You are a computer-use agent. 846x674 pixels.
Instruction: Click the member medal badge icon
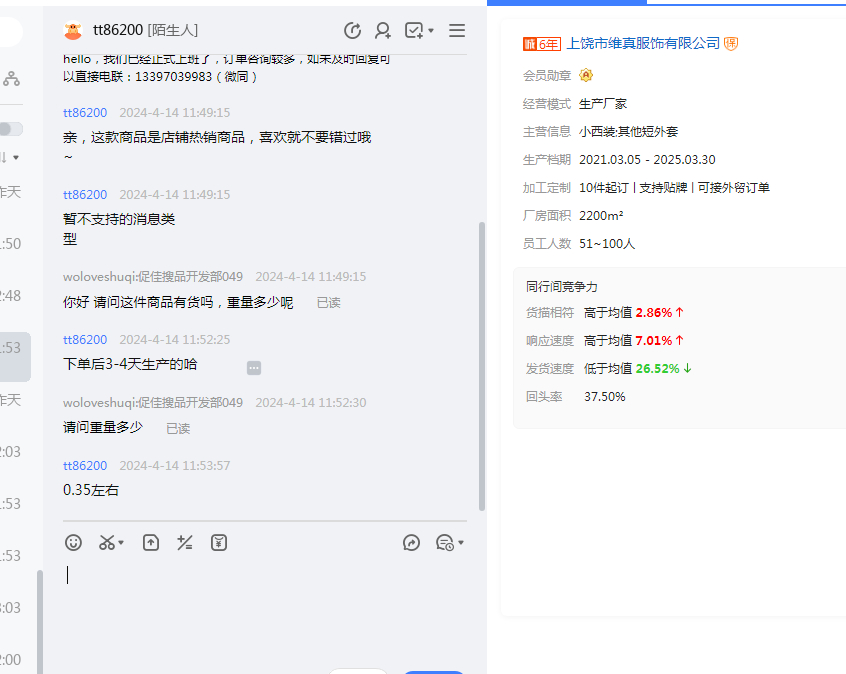586,75
